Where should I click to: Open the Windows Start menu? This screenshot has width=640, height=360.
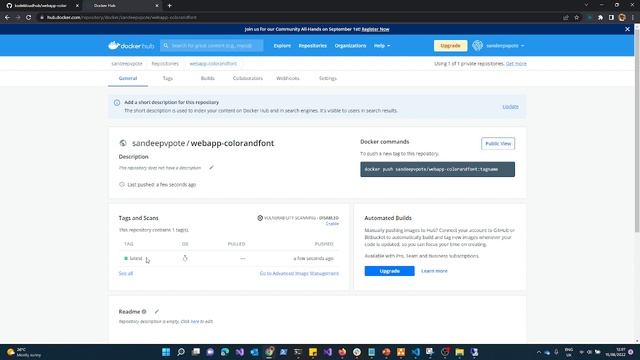point(166,352)
